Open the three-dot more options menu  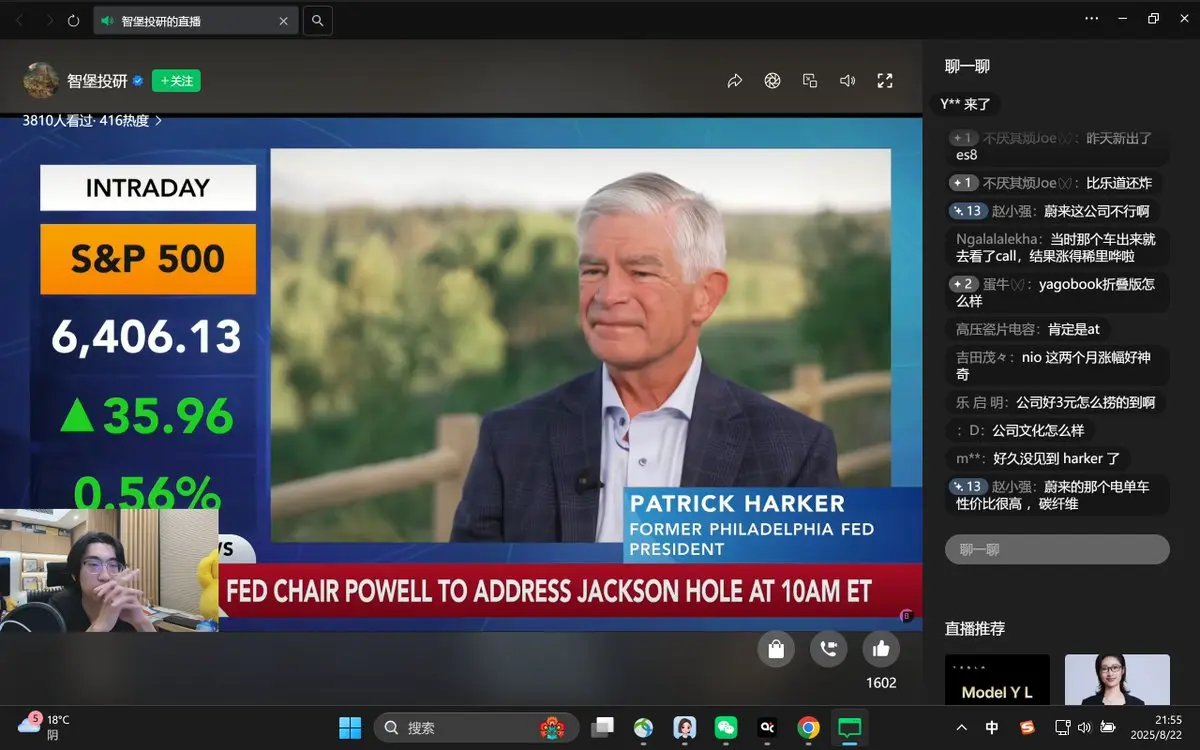[x=1092, y=19]
